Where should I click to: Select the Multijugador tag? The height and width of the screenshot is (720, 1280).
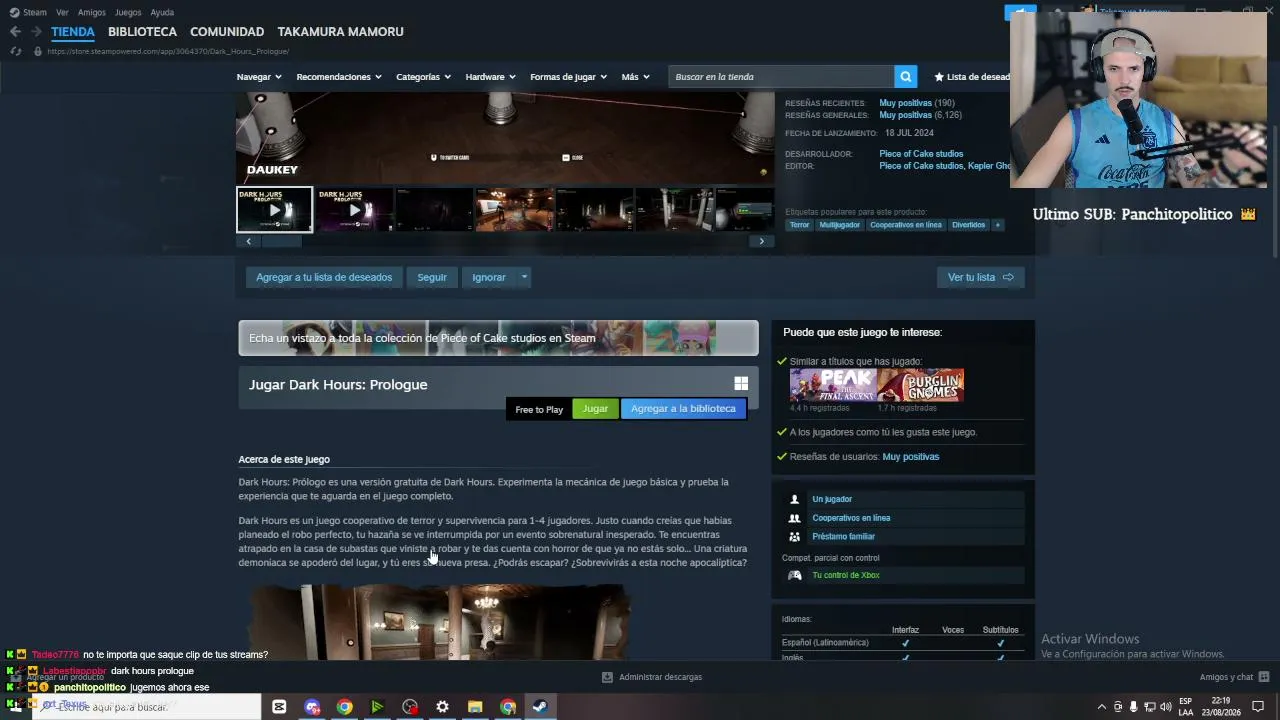839,225
